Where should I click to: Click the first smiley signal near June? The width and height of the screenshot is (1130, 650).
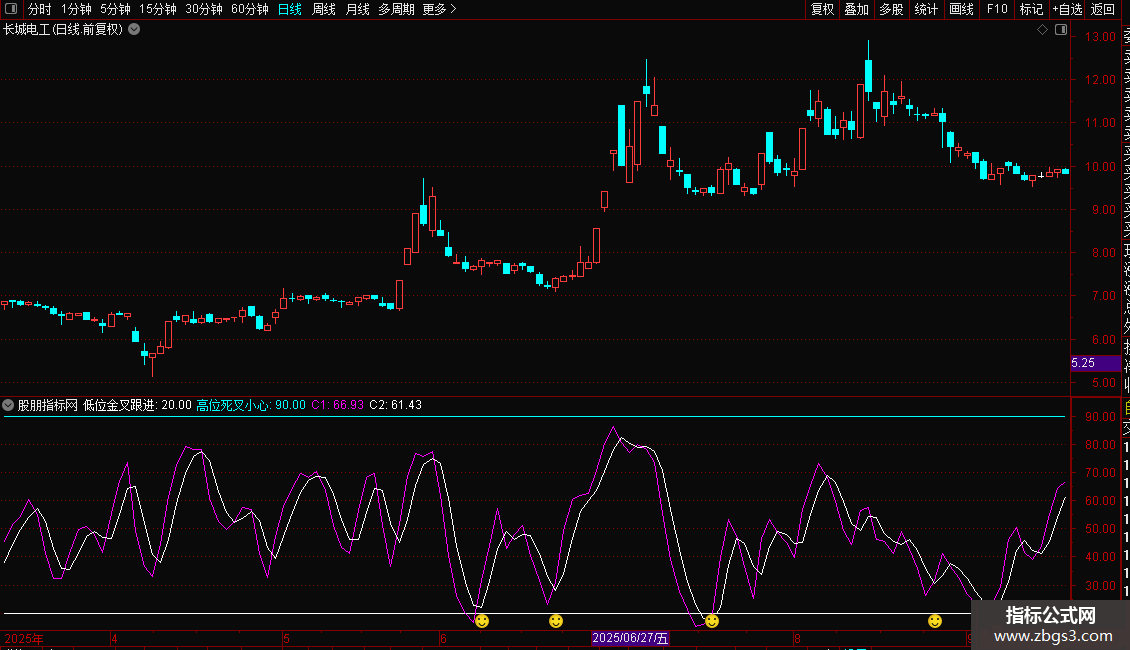point(482,621)
